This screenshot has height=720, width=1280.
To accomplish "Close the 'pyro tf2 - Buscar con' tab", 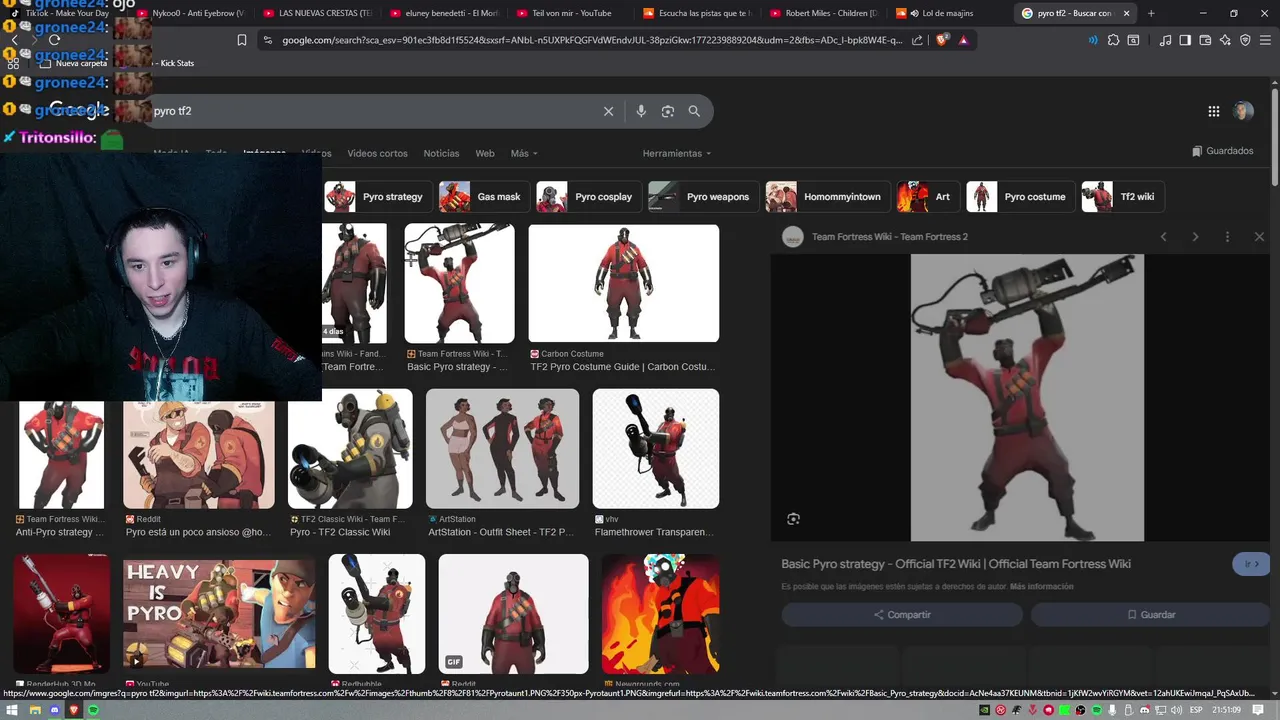I will click(x=1128, y=13).
